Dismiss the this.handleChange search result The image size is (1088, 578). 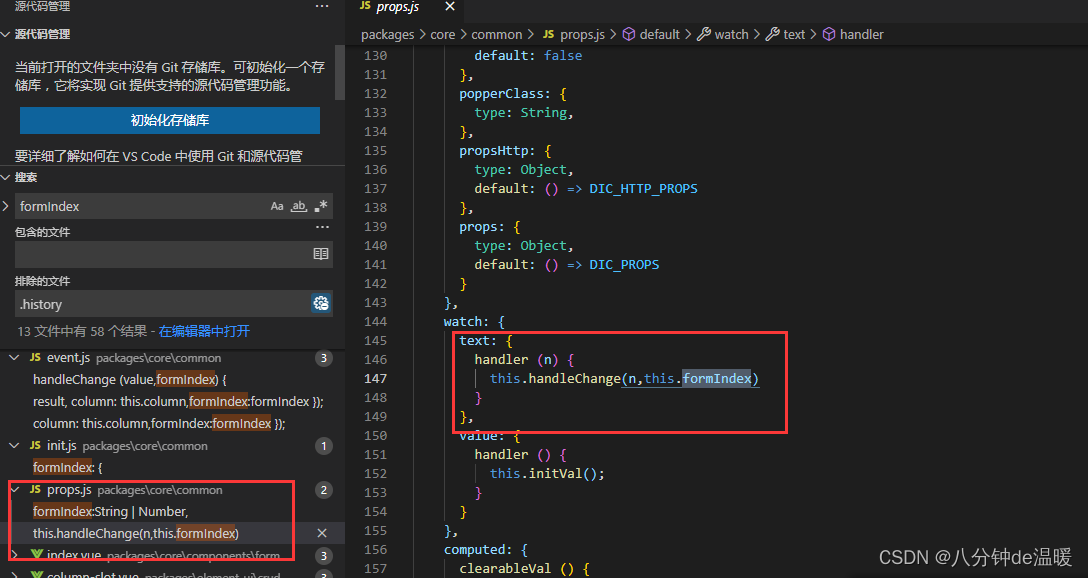click(x=322, y=533)
